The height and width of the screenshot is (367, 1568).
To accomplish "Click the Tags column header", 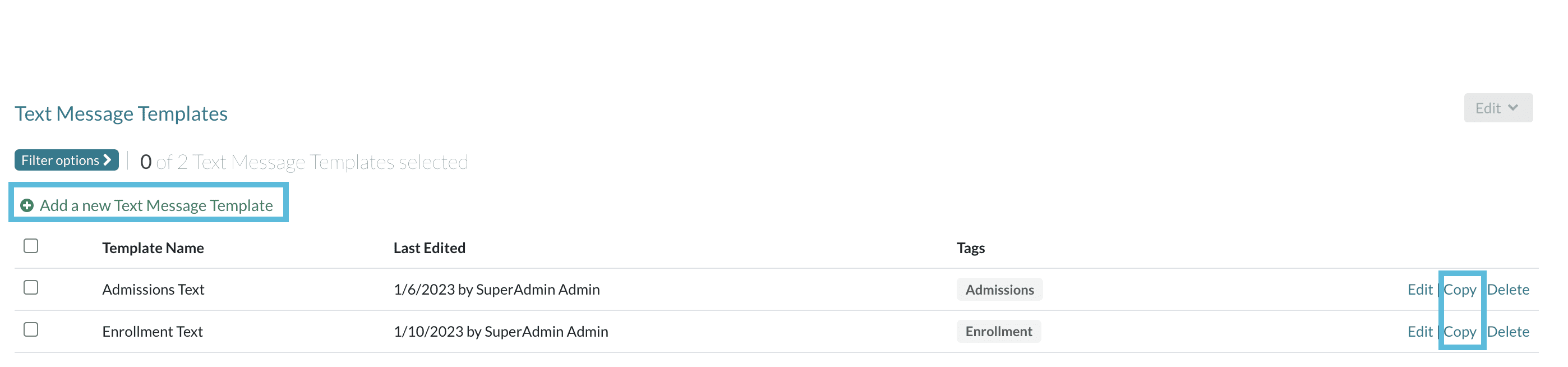I will click(970, 249).
